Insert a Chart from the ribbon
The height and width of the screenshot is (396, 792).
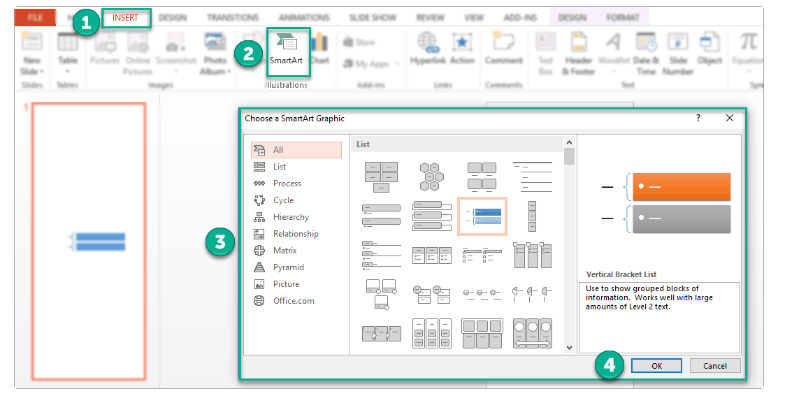319,50
